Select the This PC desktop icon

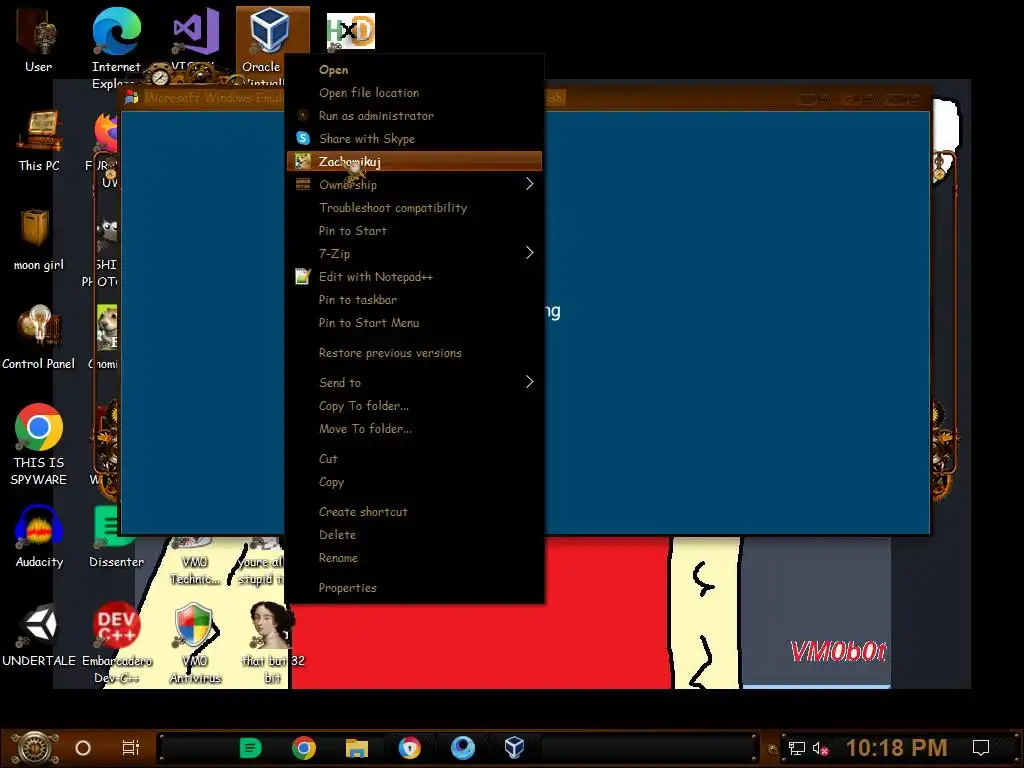(x=39, y=140)
